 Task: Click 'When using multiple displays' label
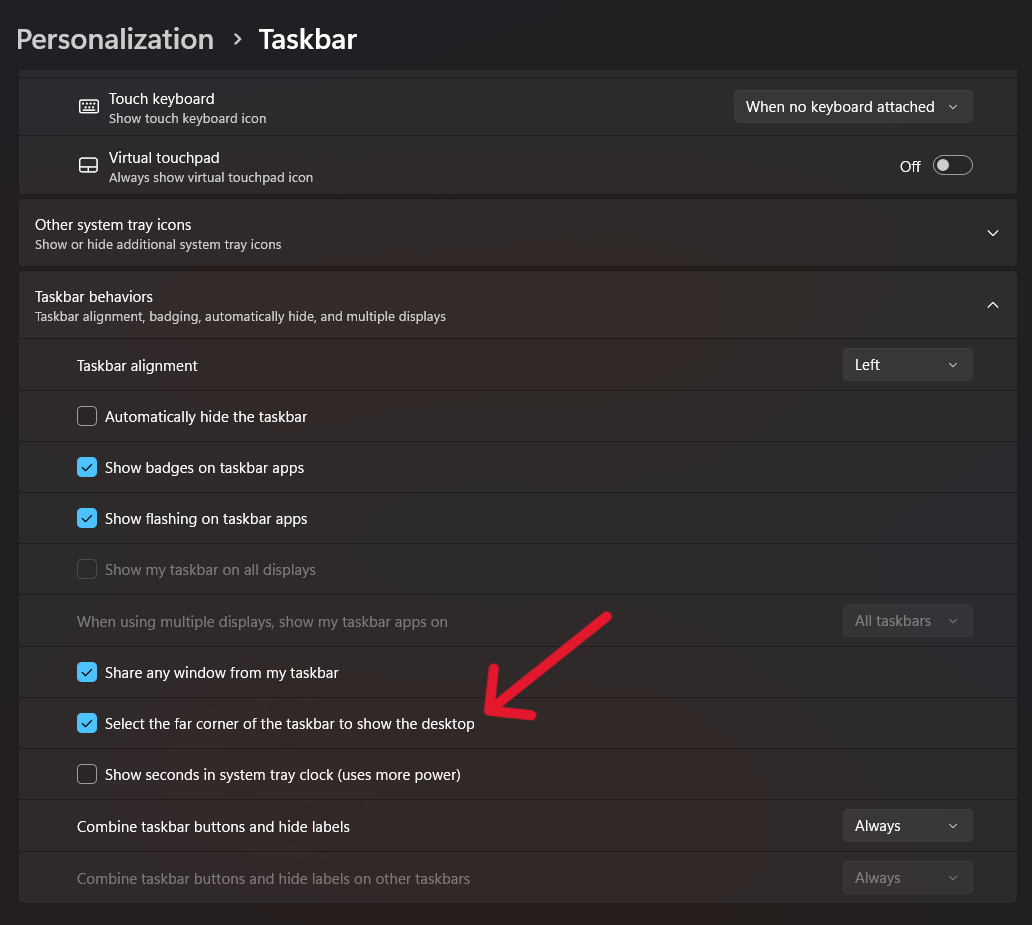tap(262, 622)
